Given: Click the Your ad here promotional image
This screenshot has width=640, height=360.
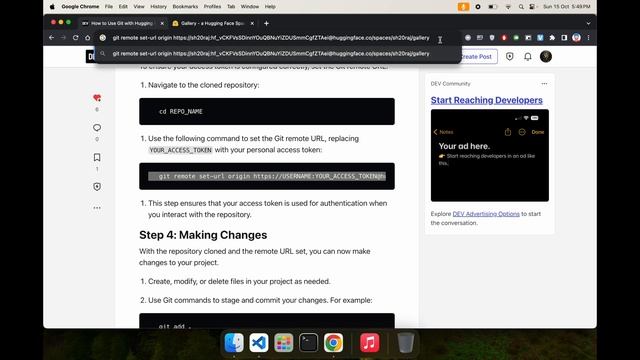Looking at the screenshot, I should 490,156.
